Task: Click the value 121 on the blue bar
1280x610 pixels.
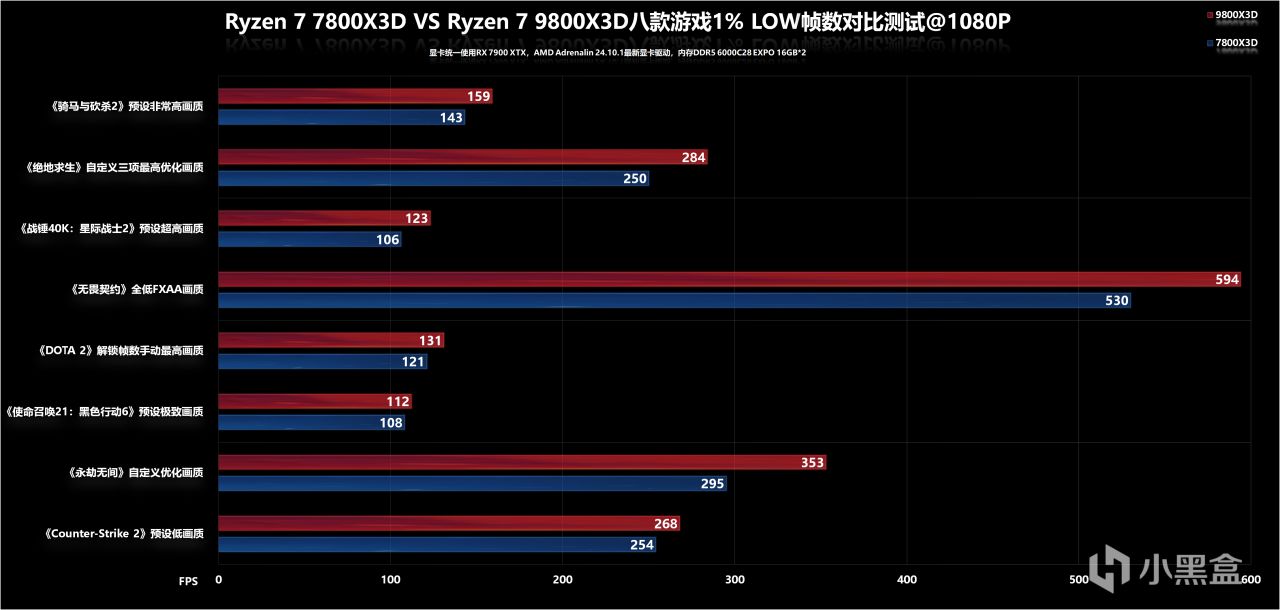Action: 413,362
